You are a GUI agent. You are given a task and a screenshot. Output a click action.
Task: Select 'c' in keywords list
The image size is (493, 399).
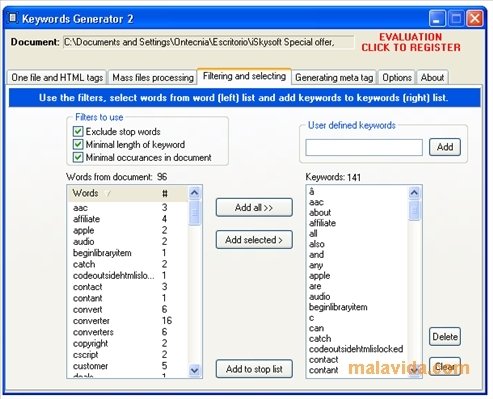coord(311,318)
